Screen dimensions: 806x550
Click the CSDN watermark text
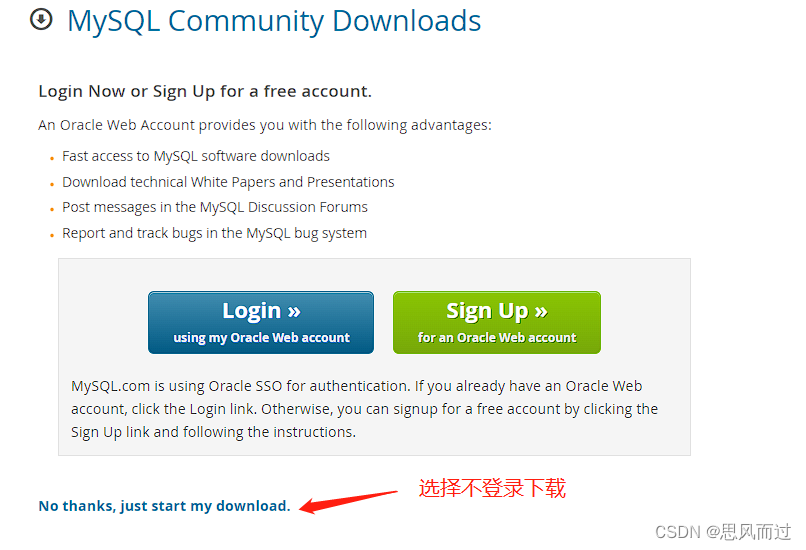click(723, 532)
